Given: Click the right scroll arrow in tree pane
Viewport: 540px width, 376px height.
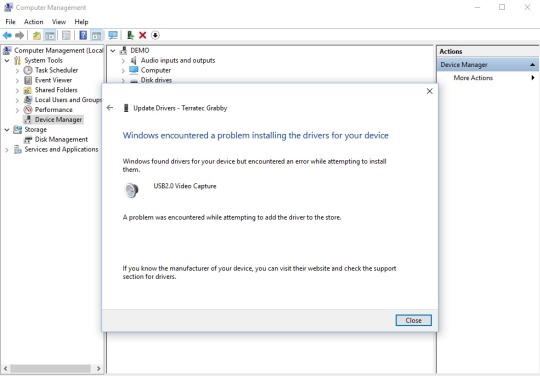Looking at the screenshot, I should pos(98,368).
